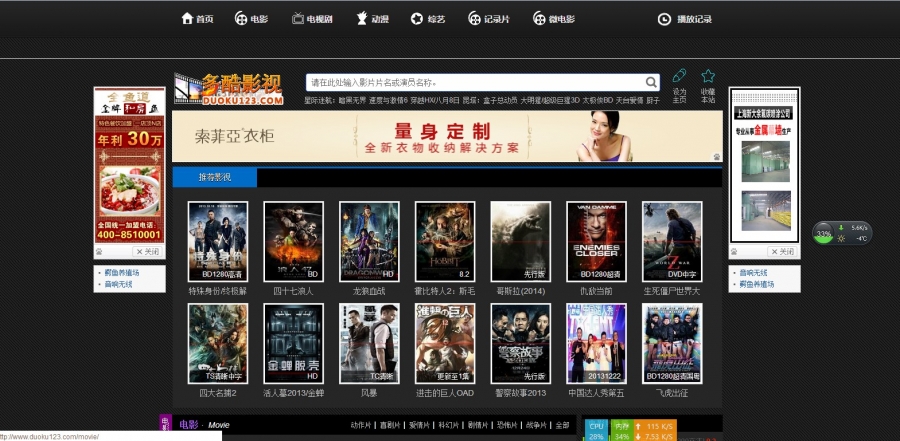Go to 首页 home icon

187,18
